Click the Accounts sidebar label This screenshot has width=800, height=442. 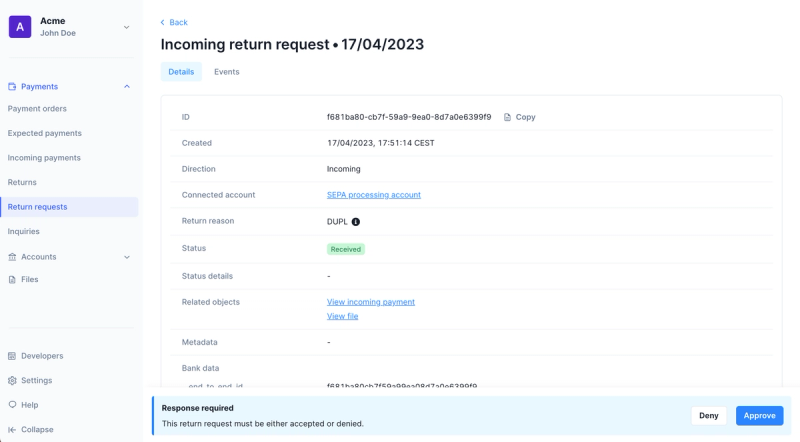[x=39, y=257]
